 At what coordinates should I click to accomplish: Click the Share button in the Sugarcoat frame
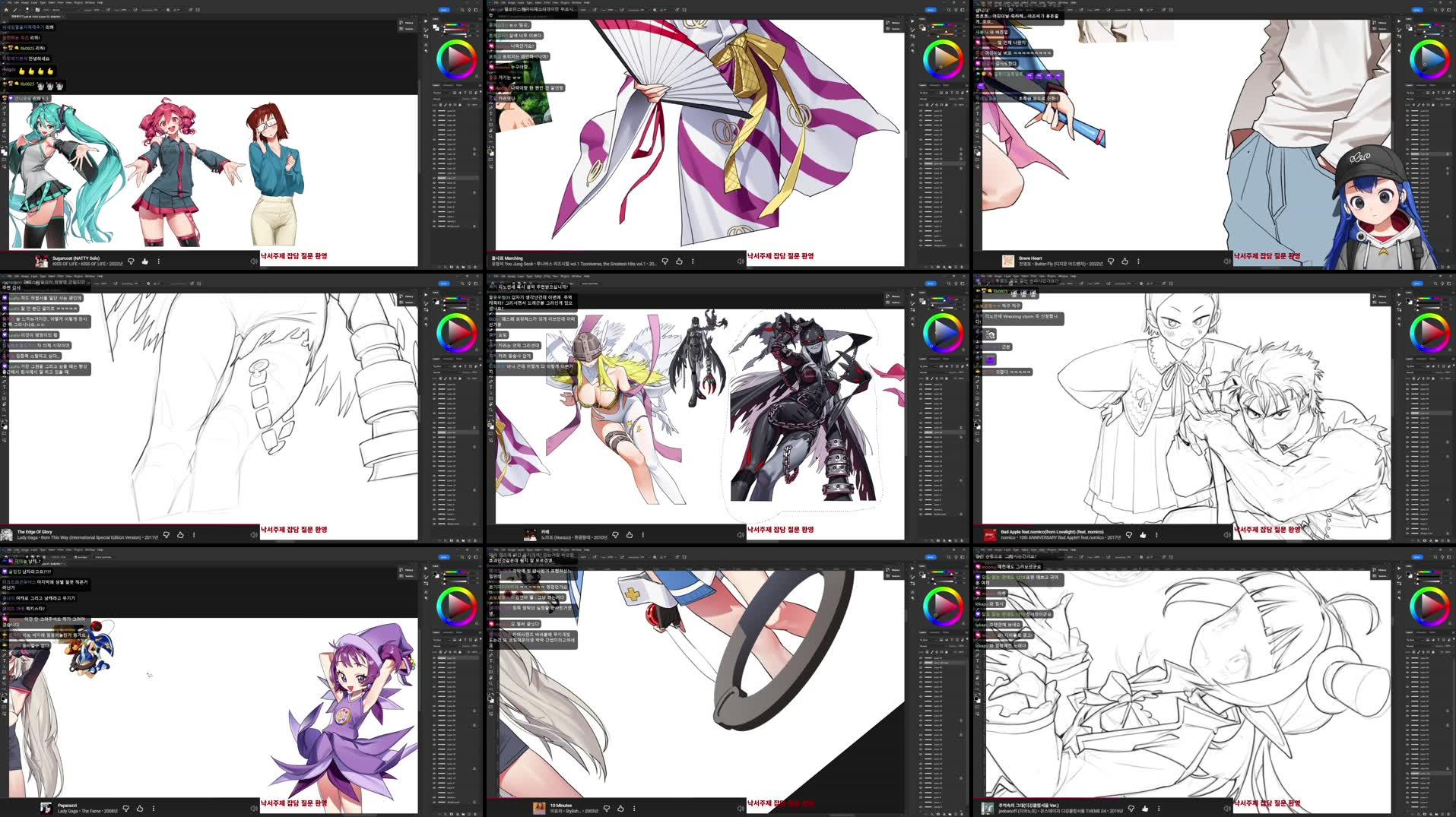(x=443, y=10)
